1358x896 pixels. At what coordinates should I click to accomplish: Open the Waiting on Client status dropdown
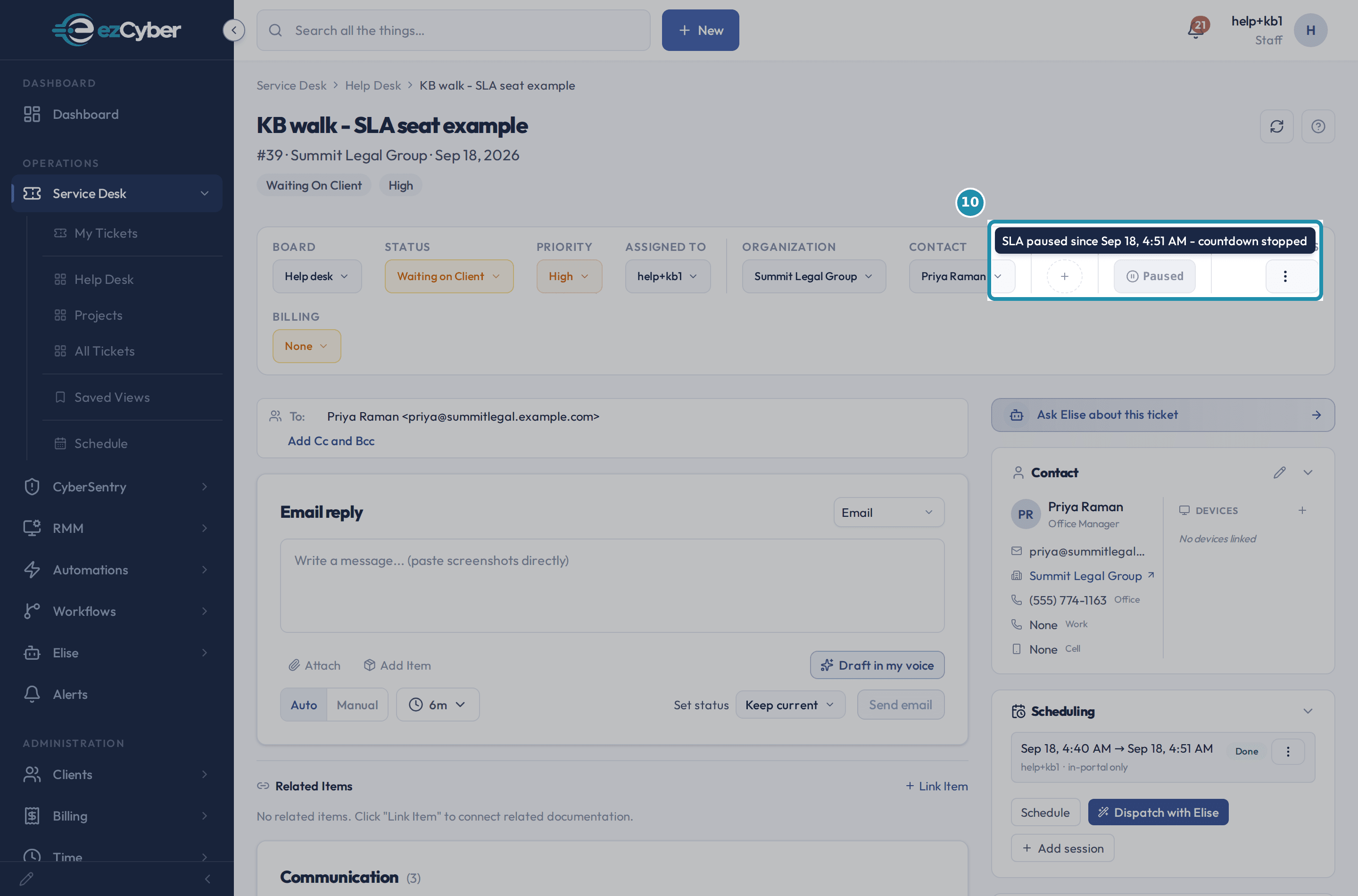point(449,276)
